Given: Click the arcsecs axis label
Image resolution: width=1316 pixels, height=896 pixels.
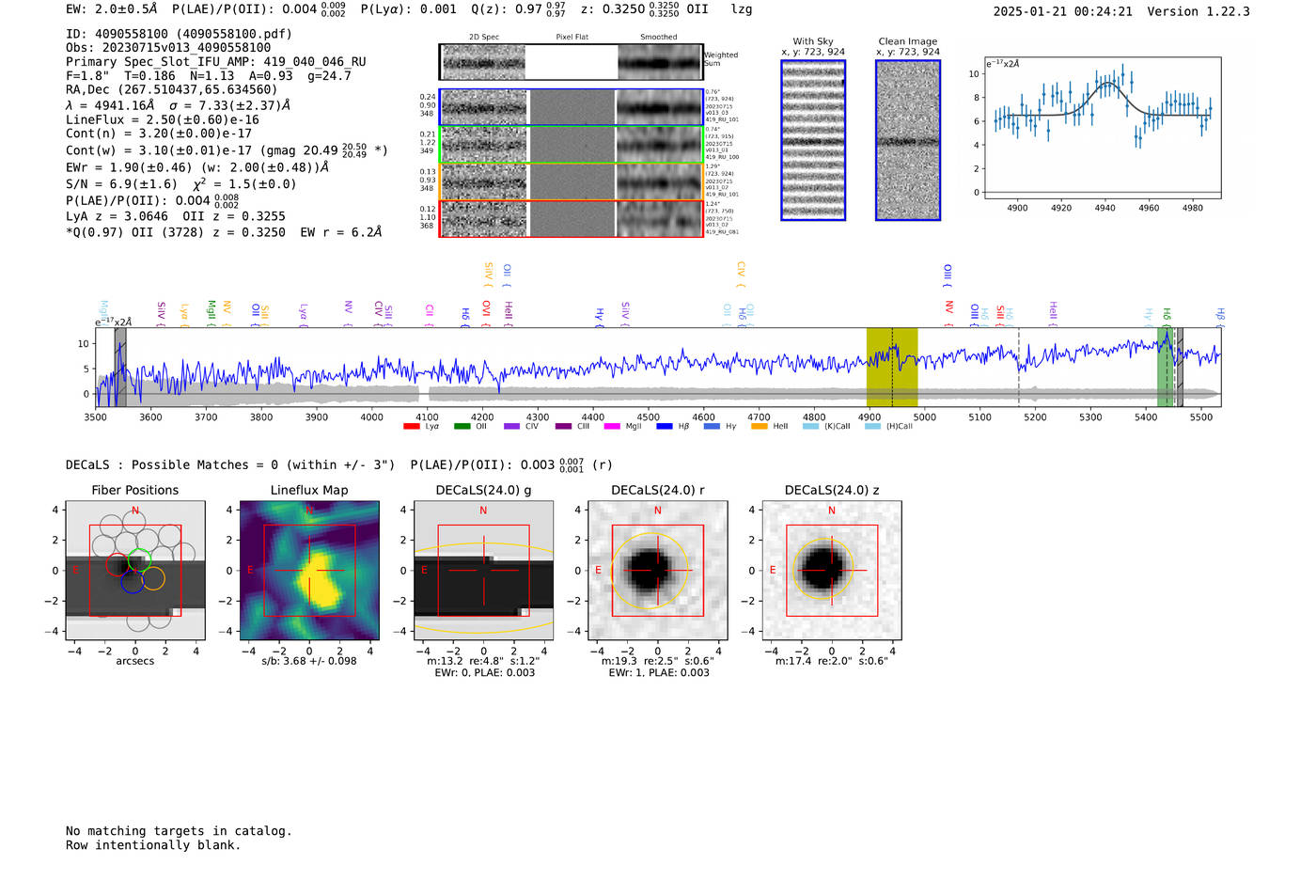Looking at the screenshot, I should [x=135, y=661].
